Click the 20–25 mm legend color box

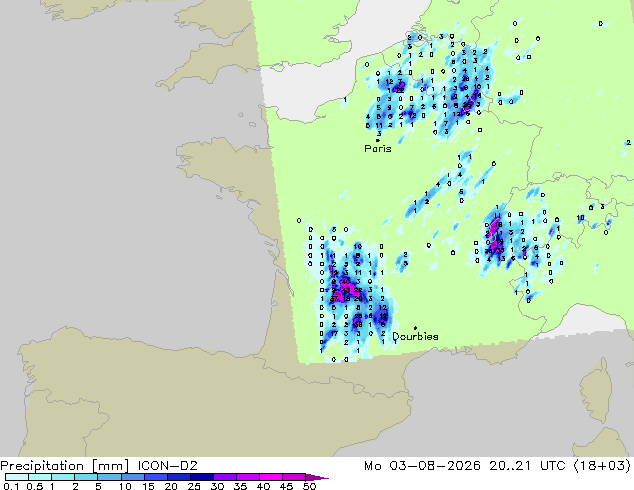178,477
